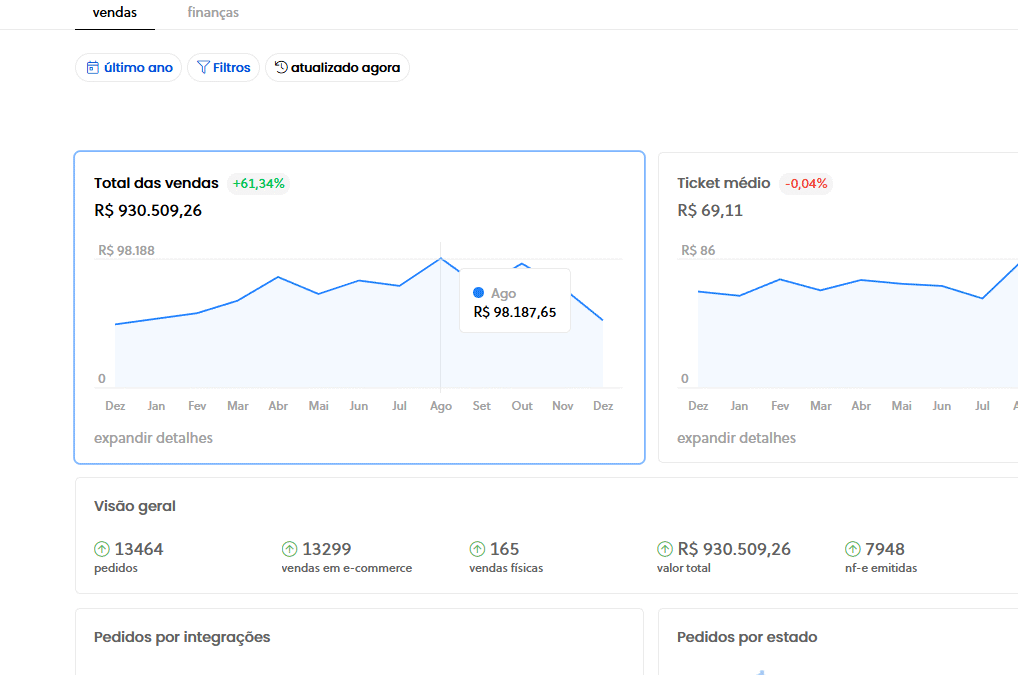Select the Ago point on sales chart

click(x=441, y=259)
